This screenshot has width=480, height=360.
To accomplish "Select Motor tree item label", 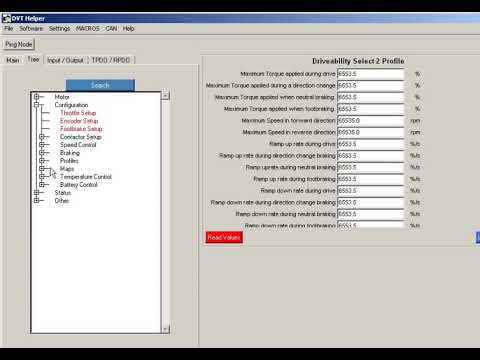I will [x=62, y=97].
